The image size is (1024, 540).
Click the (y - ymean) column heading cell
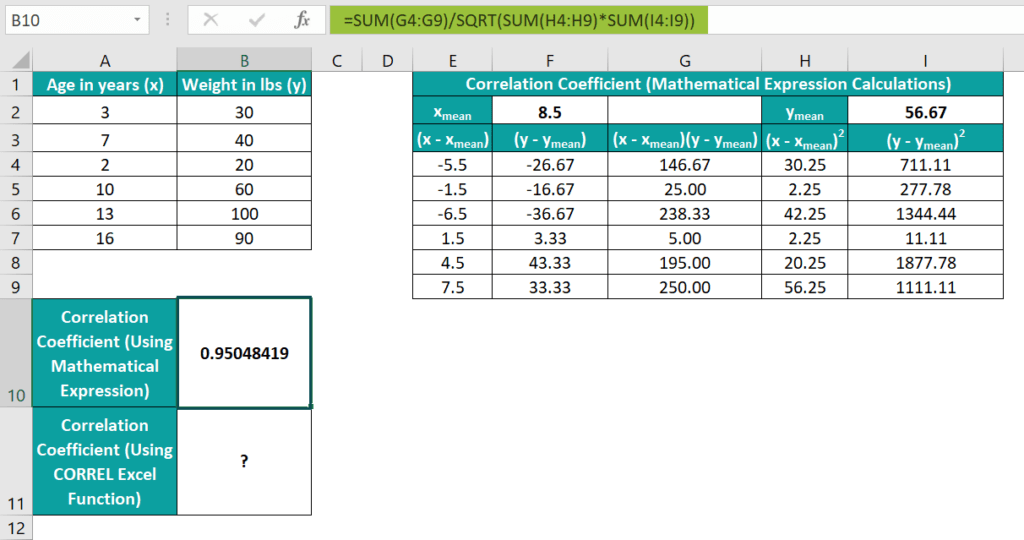click(549, 139)
